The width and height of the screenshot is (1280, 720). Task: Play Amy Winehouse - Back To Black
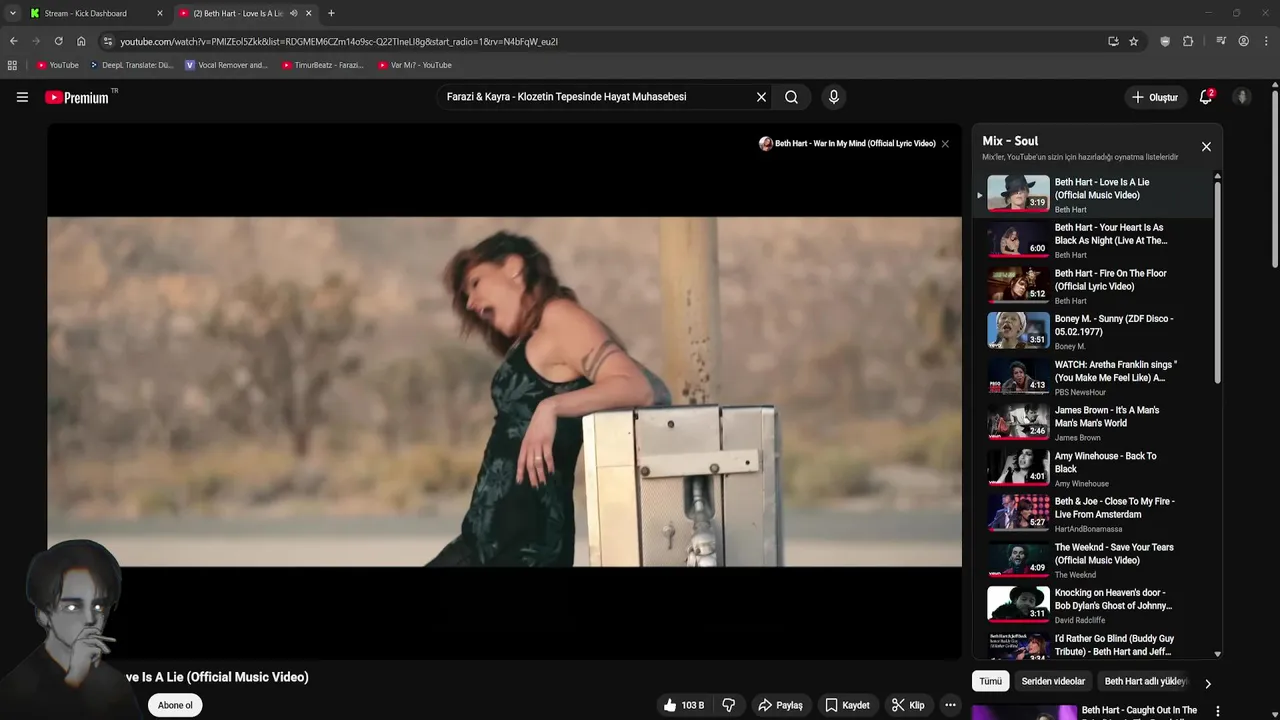(1093, 469)
